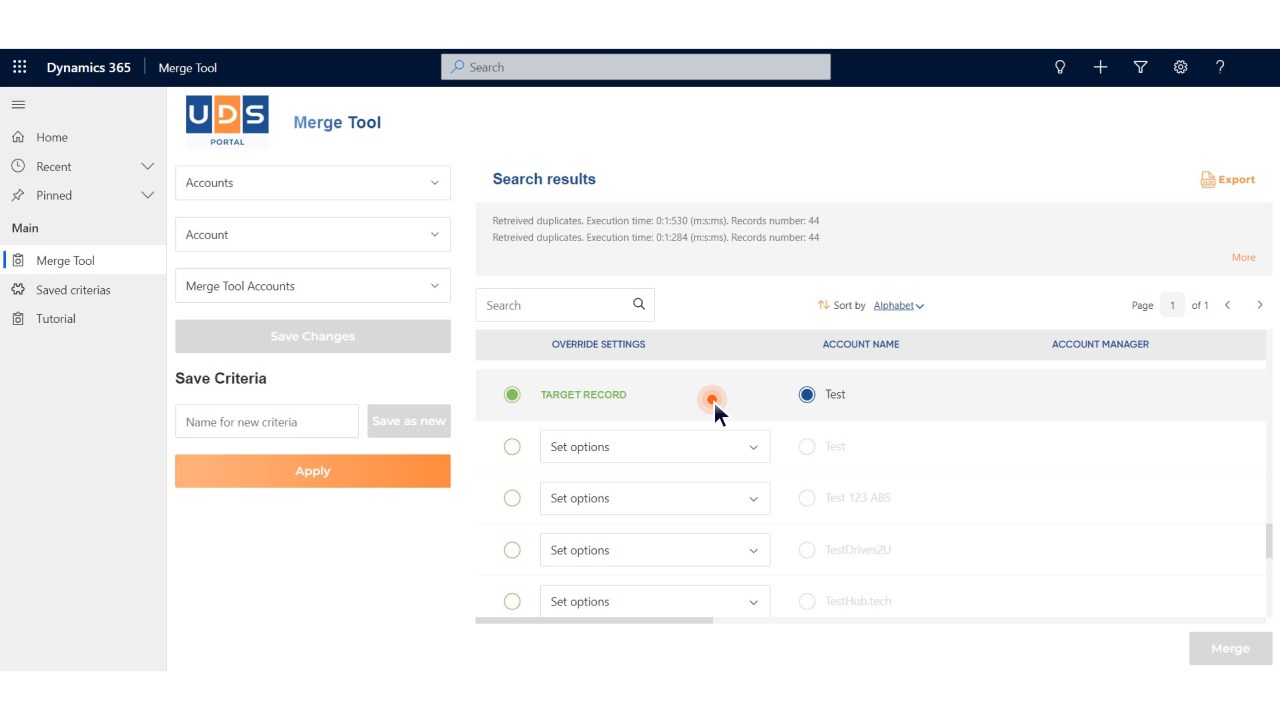
Task: Select green radio for TestHub.tech row
Action: [x=512, y=602]
